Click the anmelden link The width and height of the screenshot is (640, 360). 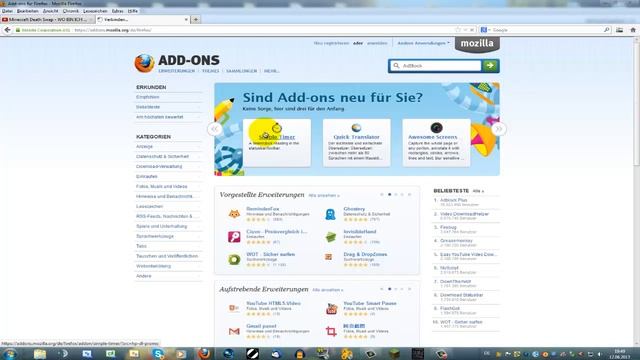pyautogui.click(x=377, y=43)
